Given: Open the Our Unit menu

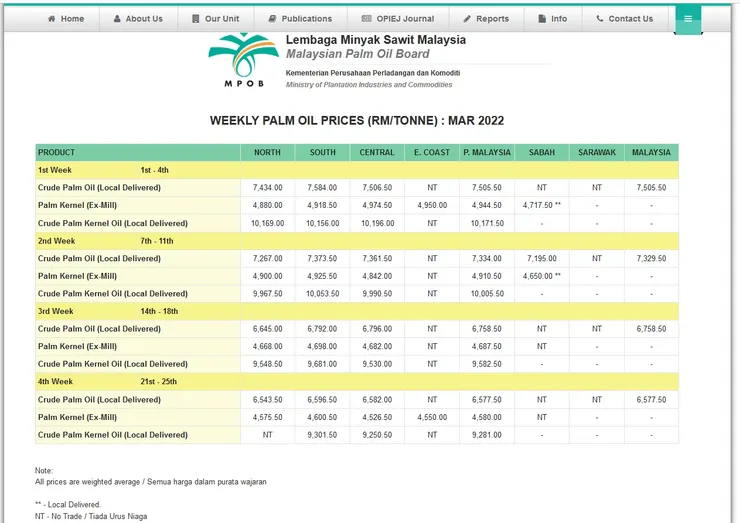Looking at the screenshot, I should (216, 19).
